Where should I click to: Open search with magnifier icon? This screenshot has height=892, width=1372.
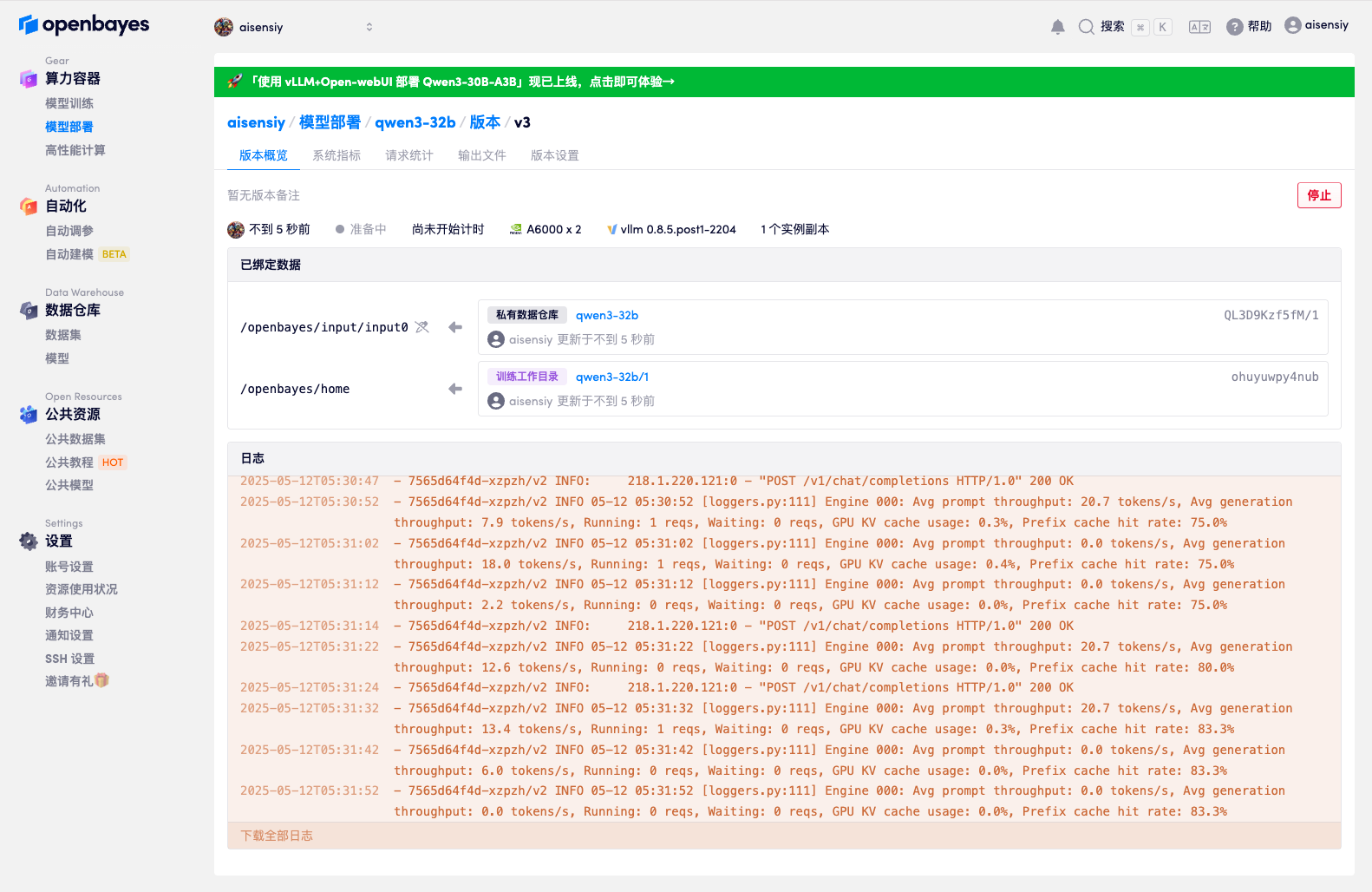[1086, 27]
